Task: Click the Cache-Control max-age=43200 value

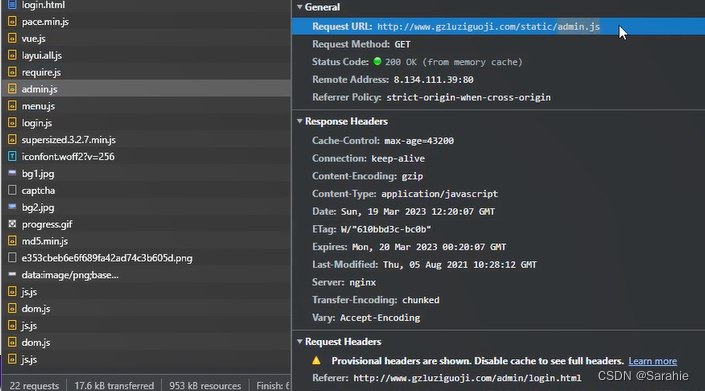Action: click(x=419, y=141)
